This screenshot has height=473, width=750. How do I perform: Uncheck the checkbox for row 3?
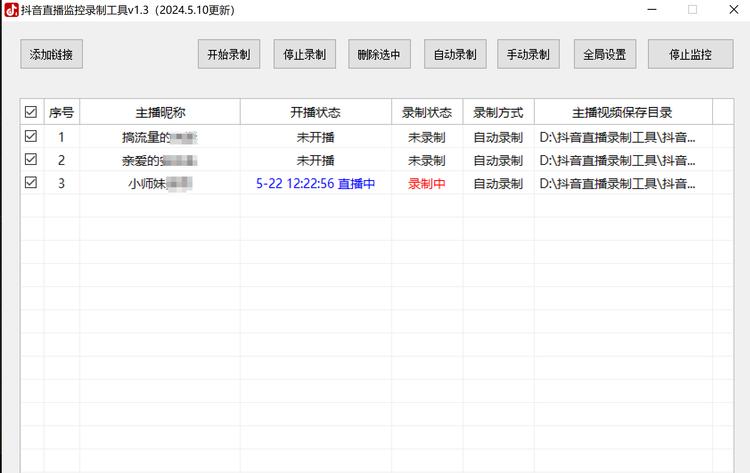tap(31, 182)
